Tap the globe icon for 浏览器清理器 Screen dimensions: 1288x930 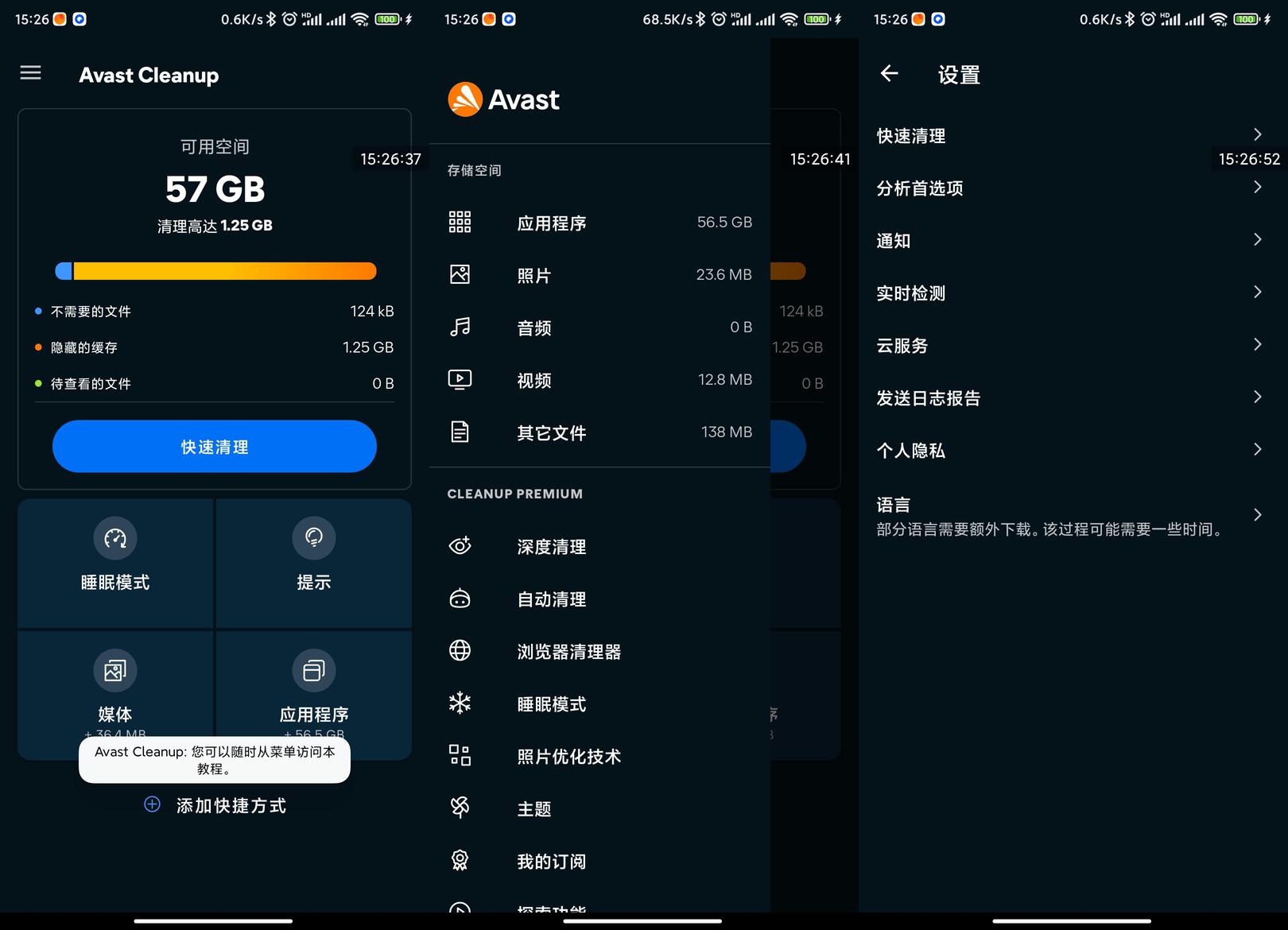point(460,650)
